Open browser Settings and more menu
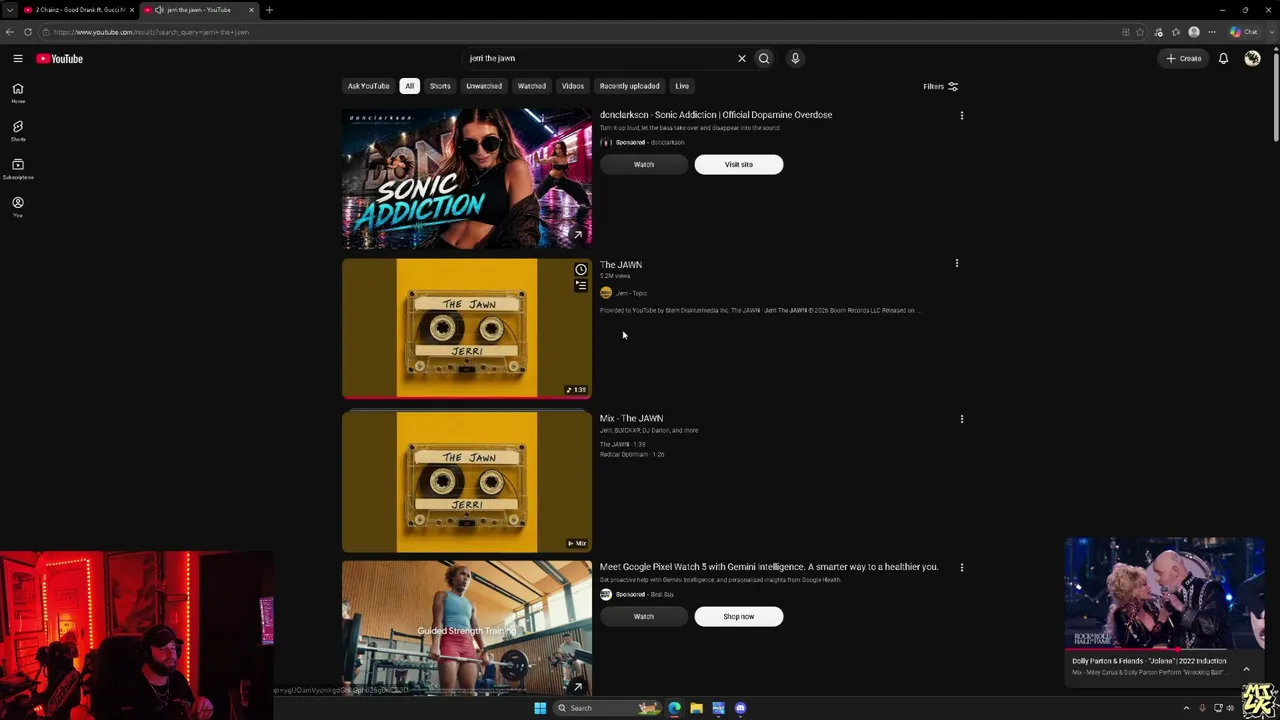1280x720 pixels. [1212, 32]
